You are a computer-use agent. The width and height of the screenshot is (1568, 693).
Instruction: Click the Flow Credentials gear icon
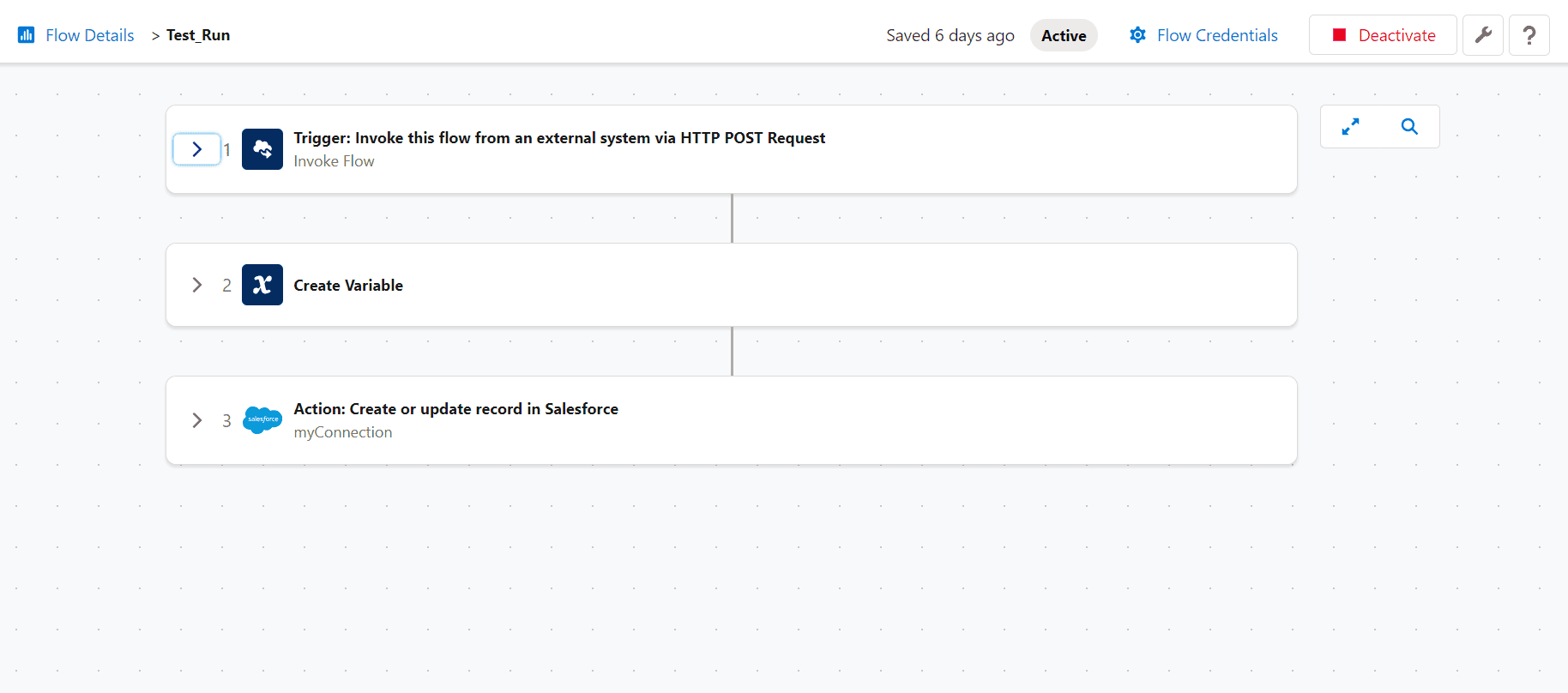1137,35
